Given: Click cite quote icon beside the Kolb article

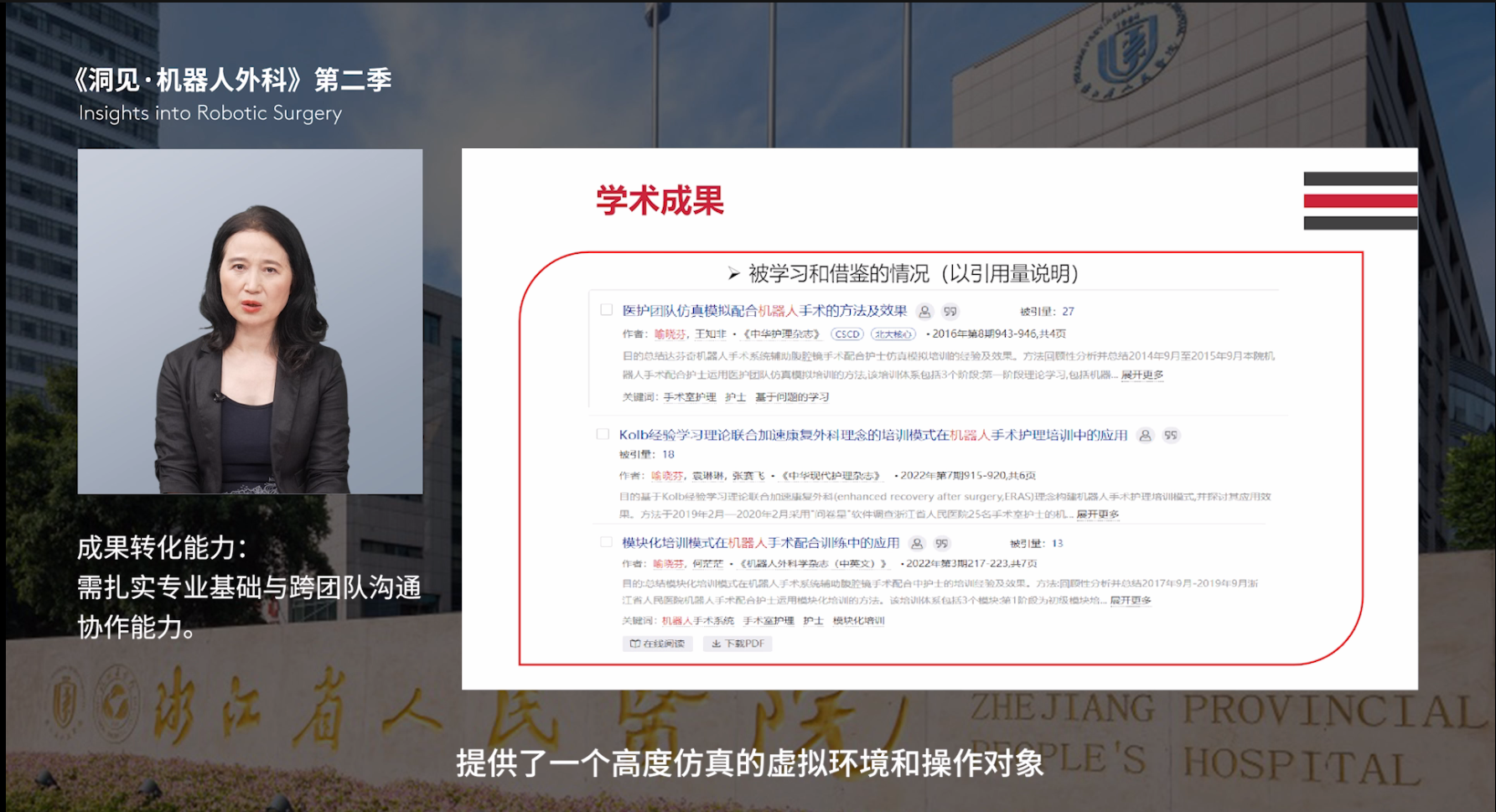Looking at the screenshot, I should click(1171, 436).
